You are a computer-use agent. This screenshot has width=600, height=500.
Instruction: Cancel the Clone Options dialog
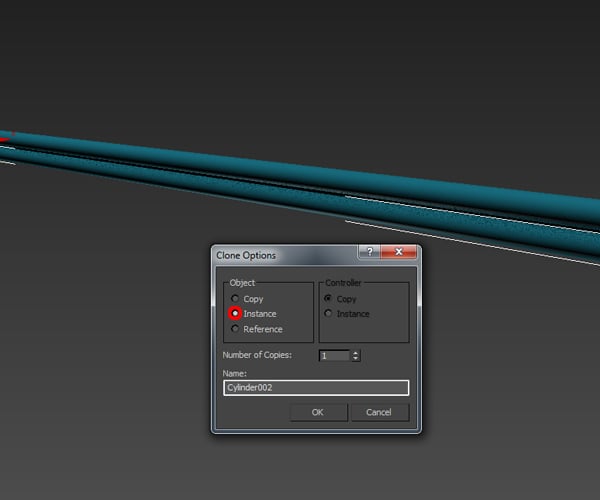click(x=380, y=412)
